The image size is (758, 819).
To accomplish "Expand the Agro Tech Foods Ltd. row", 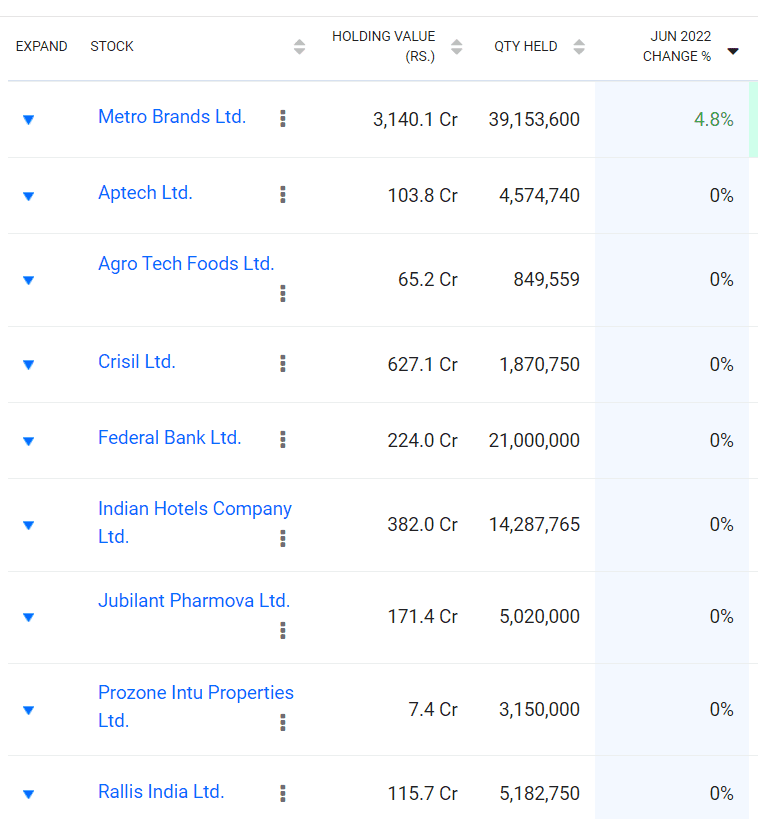I will tap(29, 280).
